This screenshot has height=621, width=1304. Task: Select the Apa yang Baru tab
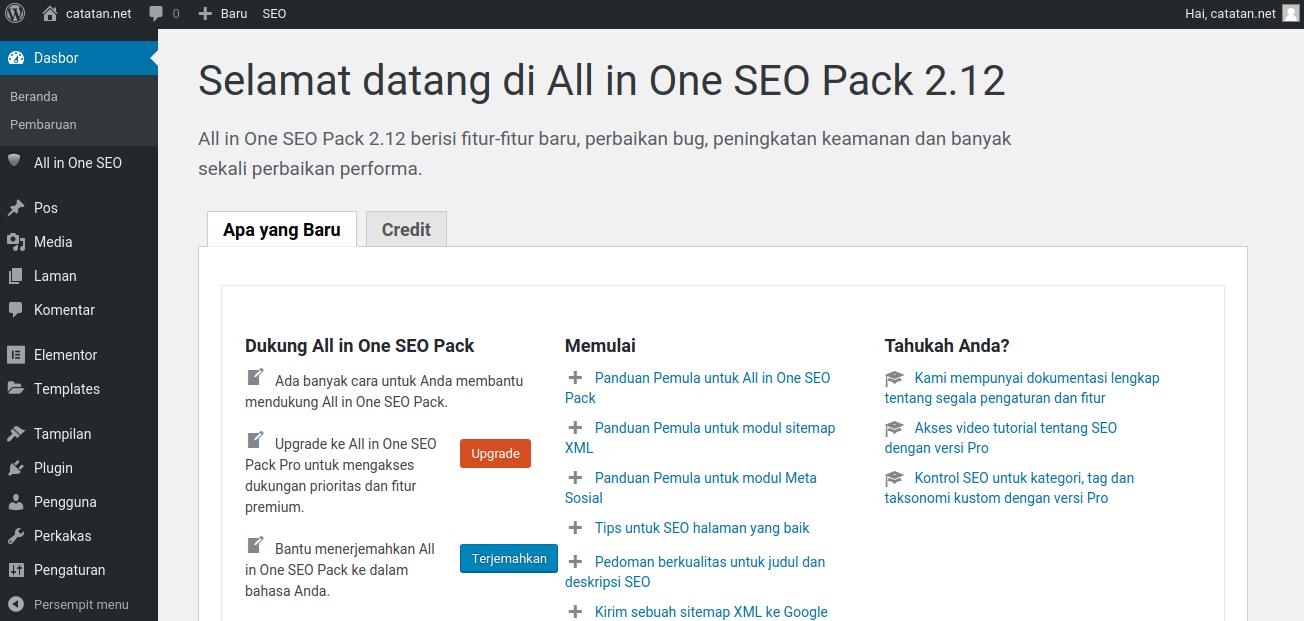[x=281, y=229]
